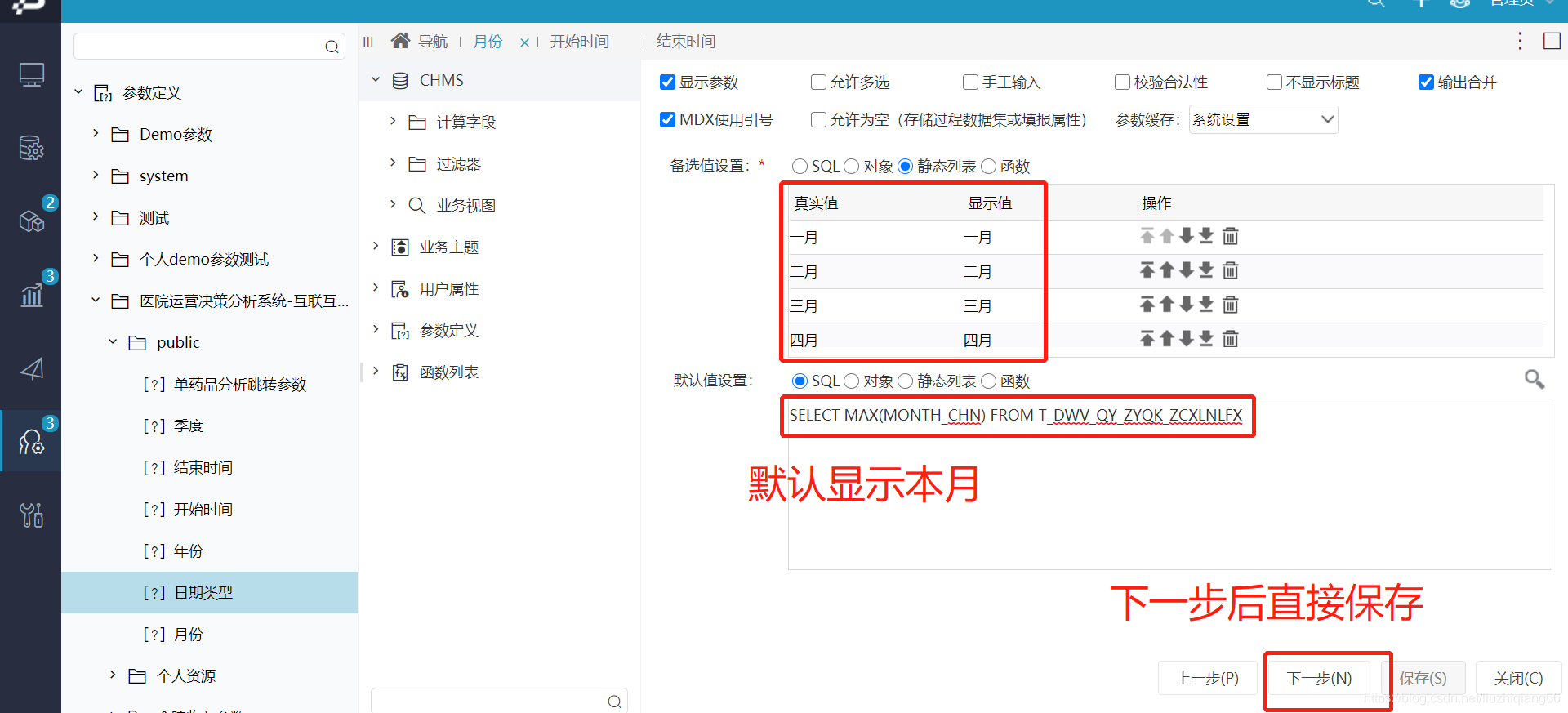Image resolution: width=1568 pixels, height=713 pixels.
Task: Expand the Demo参数 folder
Action: click(x=96, y=133)
